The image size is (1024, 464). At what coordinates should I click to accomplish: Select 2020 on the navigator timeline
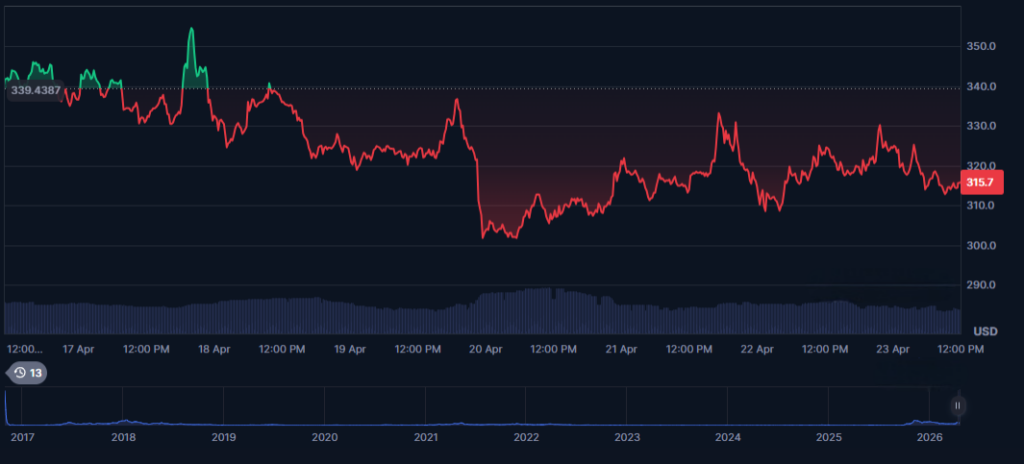tap(324, 438)
